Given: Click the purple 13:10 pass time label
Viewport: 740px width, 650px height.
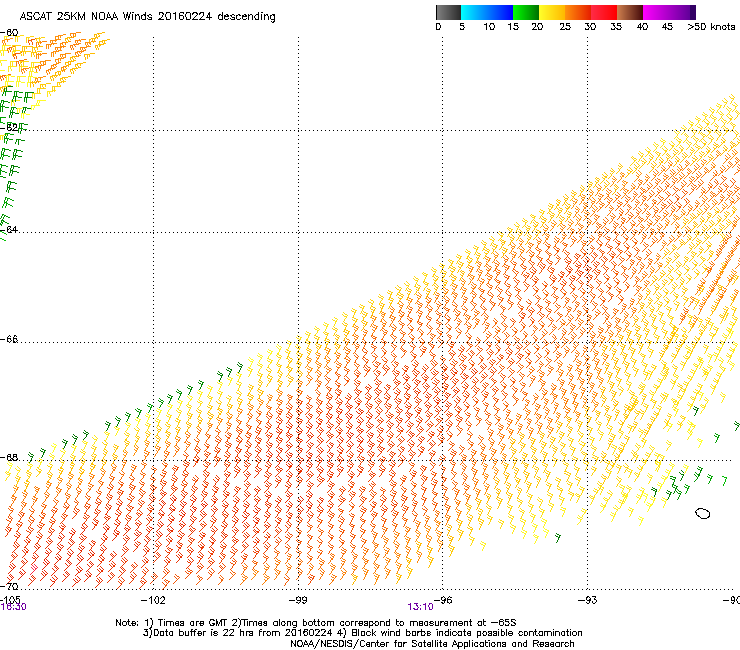Looking at the screenshot, I should click(x=420, y=607).
